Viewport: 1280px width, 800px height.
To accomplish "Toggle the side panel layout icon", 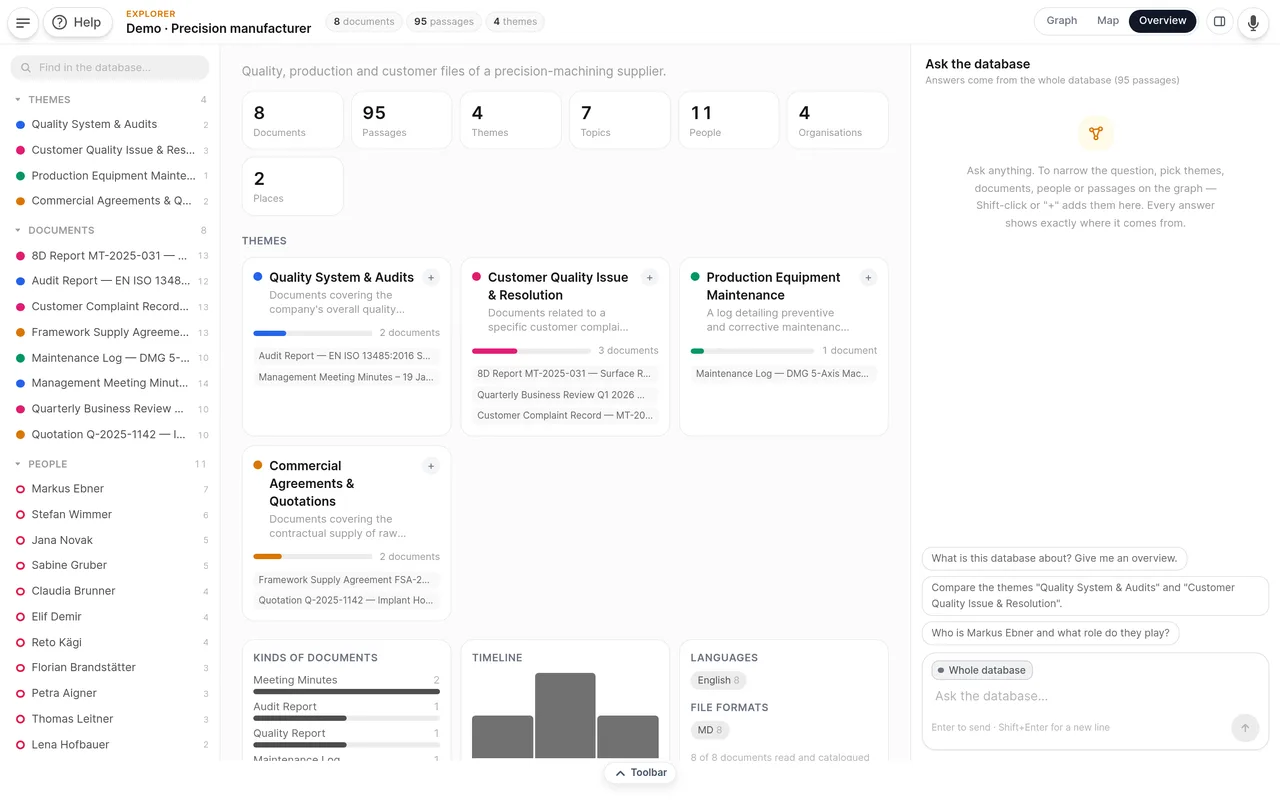I will 1219,21.
